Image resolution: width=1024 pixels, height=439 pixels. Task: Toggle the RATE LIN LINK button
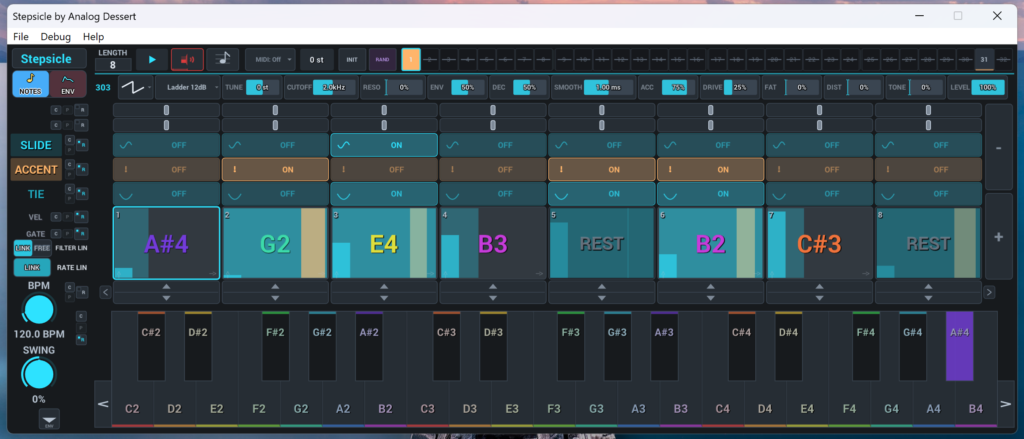[x=32, y=267]
